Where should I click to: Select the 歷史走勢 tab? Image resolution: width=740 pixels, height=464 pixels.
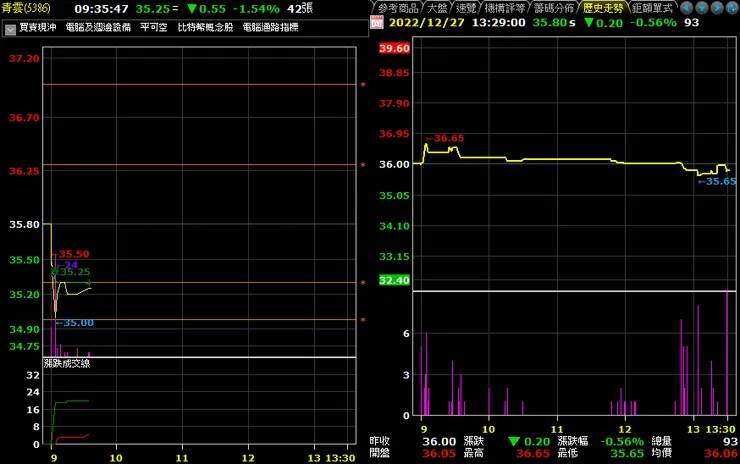click(x=603, y=8)
